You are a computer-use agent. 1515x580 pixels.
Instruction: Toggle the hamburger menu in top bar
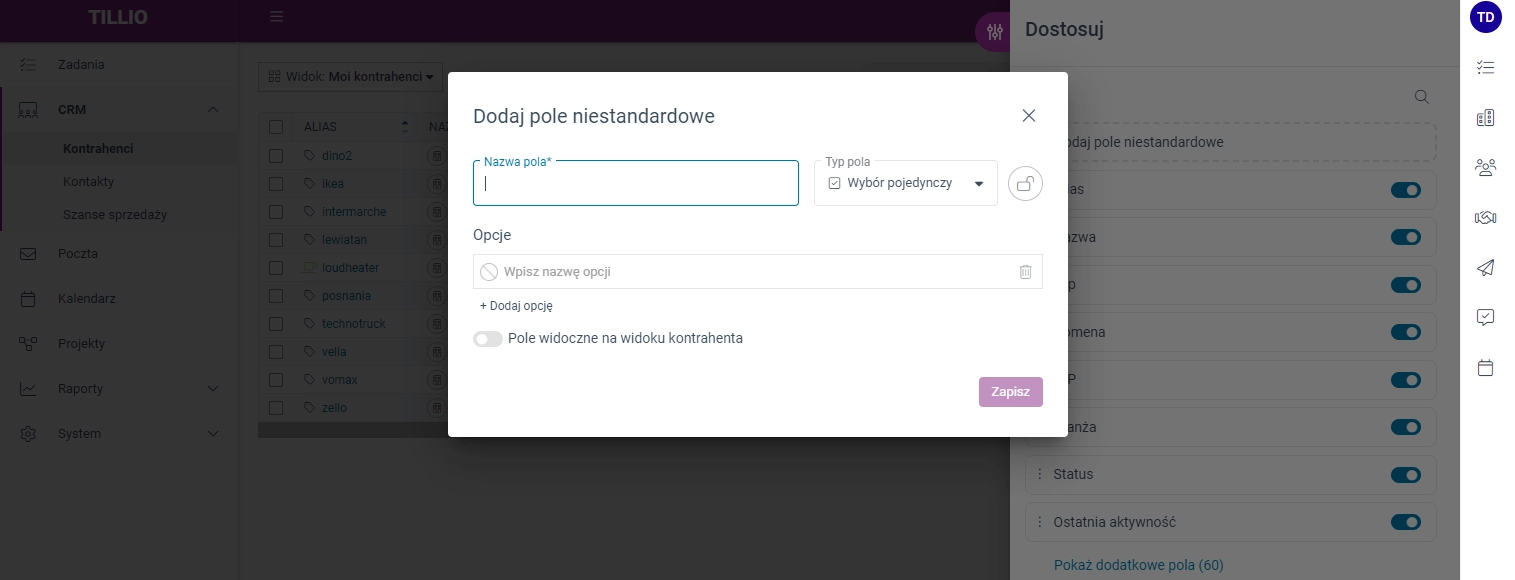click(277, 16)
